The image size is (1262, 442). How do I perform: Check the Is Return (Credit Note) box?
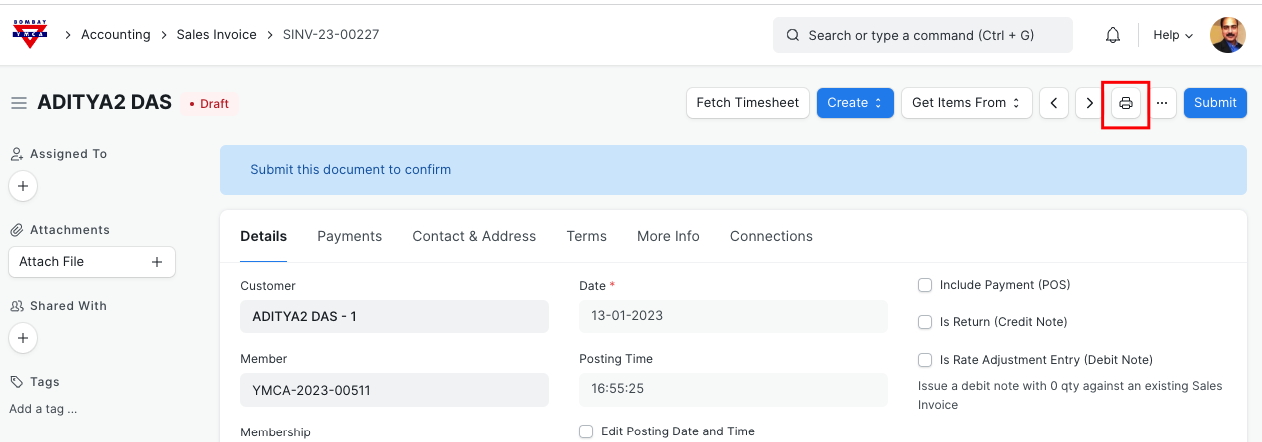[925, 322]
